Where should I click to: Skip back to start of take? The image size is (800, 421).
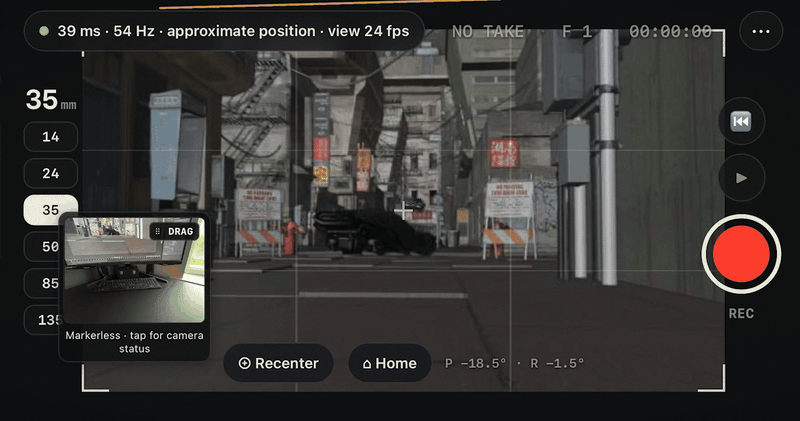(741, 121)
